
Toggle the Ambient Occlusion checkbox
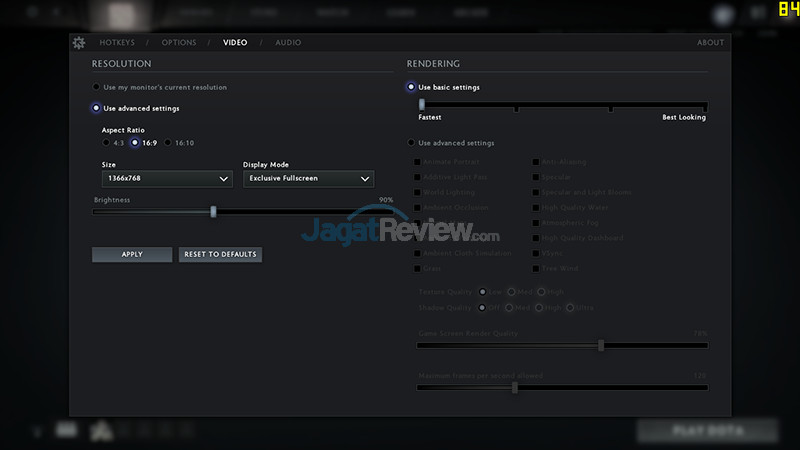coord(417,208)
